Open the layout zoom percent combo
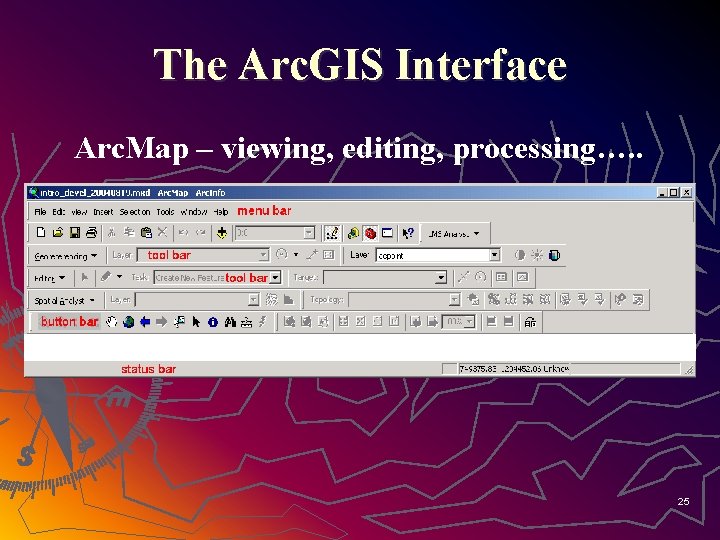This screenshot has width=720, height=540. (x=458, y=322)
